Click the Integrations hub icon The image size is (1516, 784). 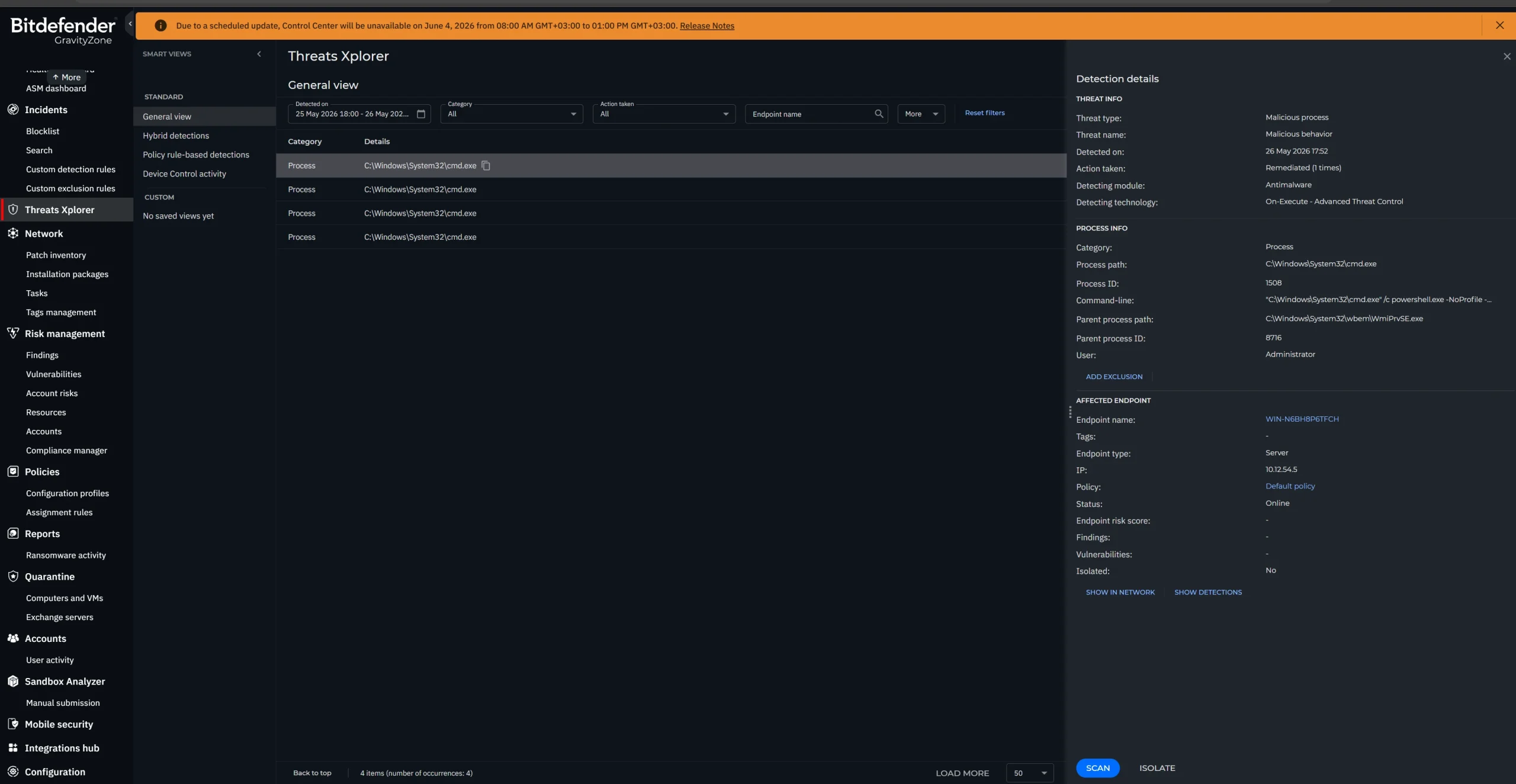coord(13,748)
